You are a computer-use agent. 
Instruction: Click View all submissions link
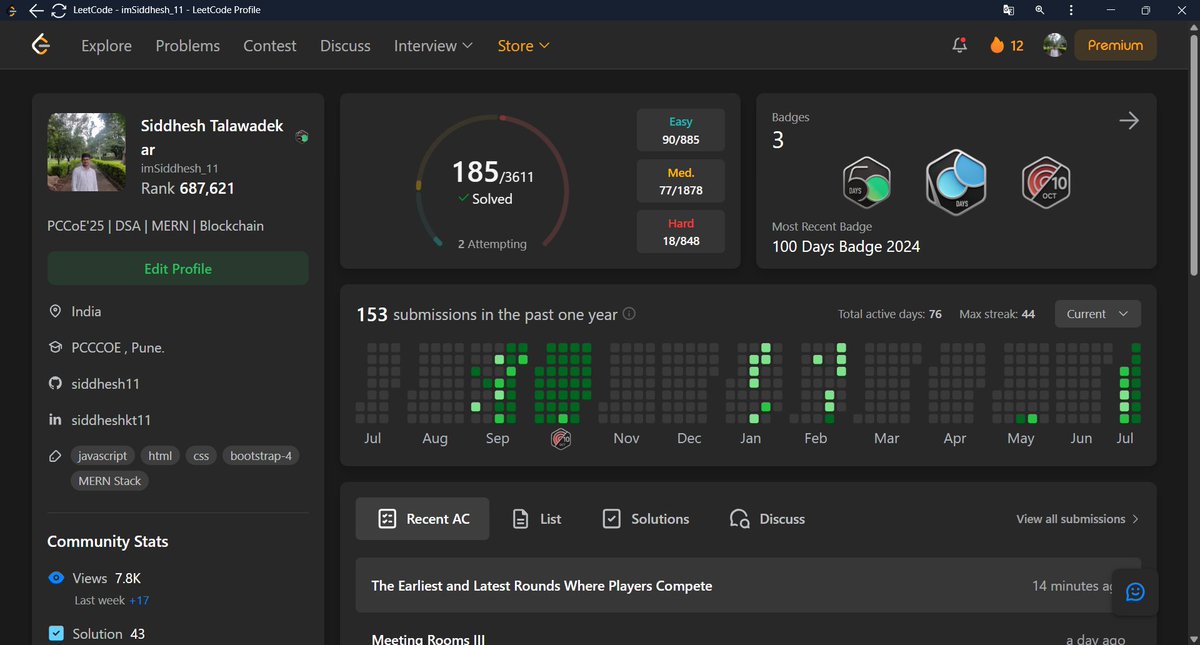point(1078,519)
